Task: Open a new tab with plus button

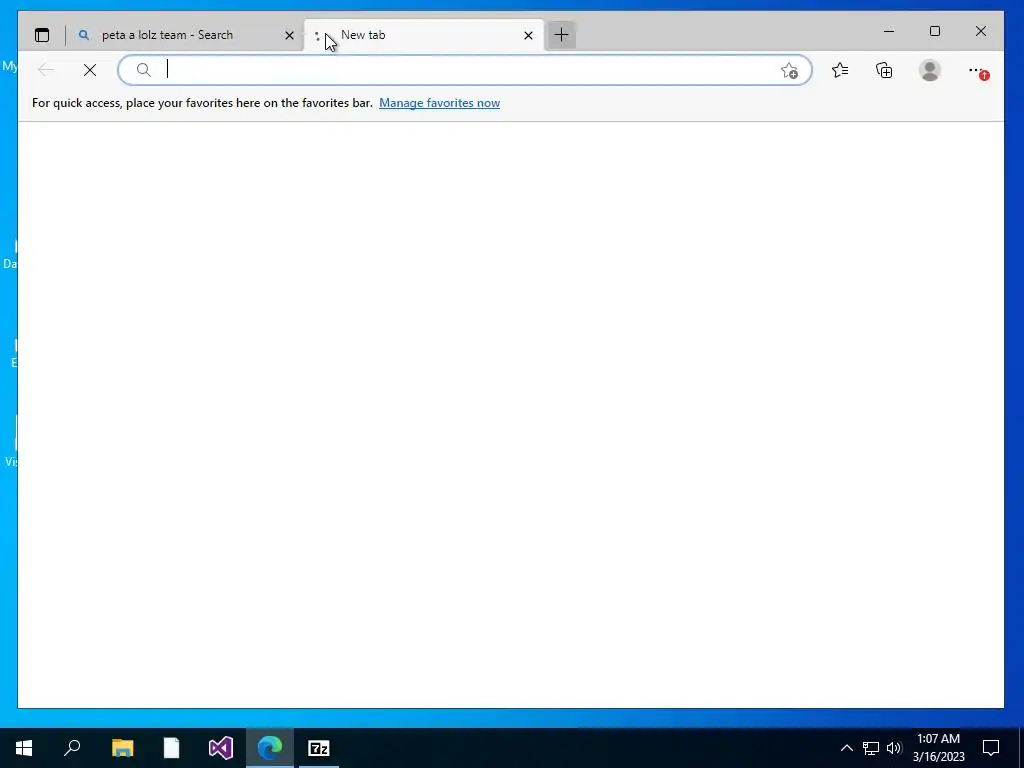Action: pyautogui.click(x=562, y=35)
